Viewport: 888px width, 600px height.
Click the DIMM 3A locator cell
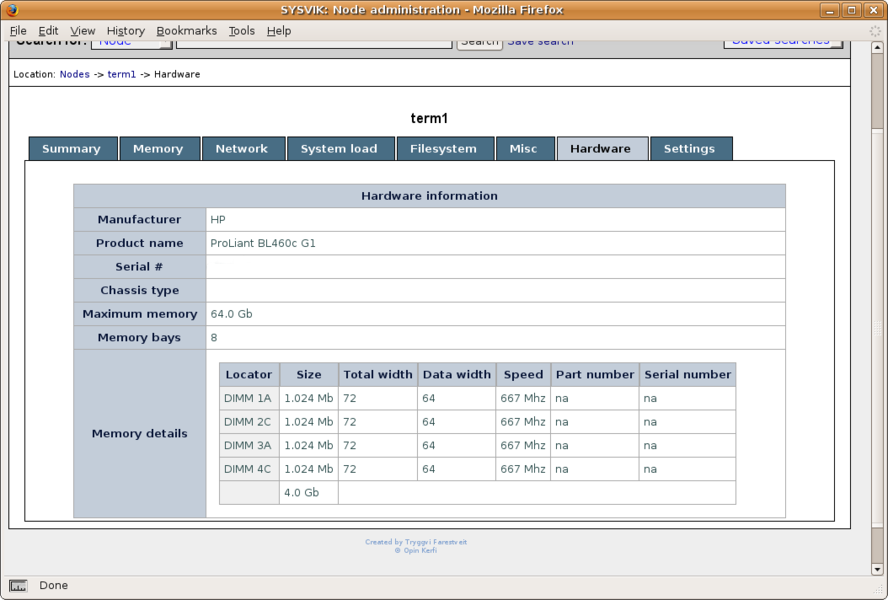[249, 445]
